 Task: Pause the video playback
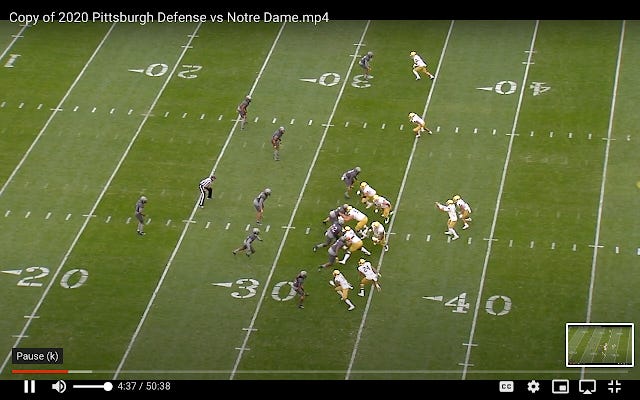tap(29, 386)
